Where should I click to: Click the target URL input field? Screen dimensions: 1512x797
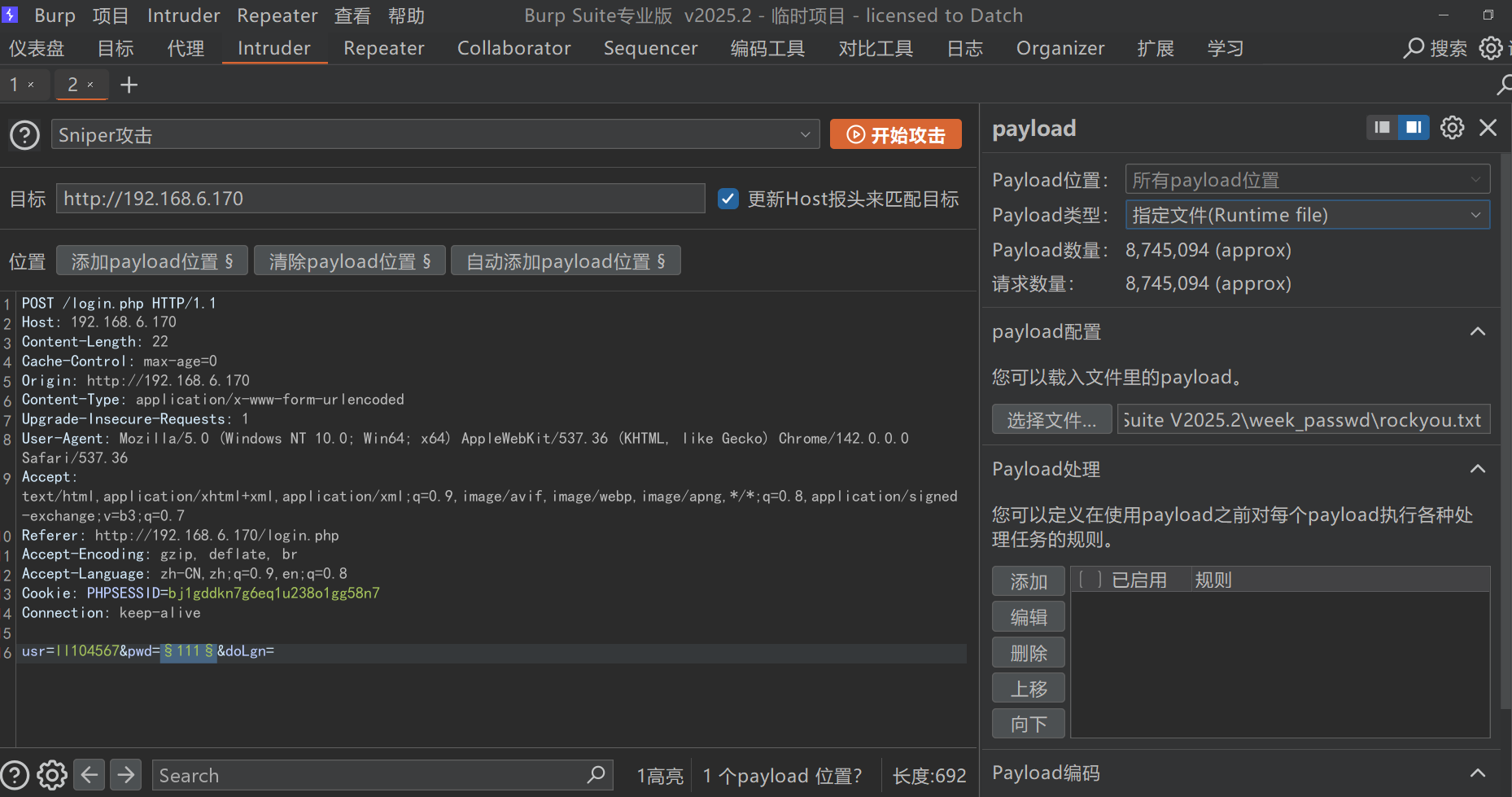(380, 199)
